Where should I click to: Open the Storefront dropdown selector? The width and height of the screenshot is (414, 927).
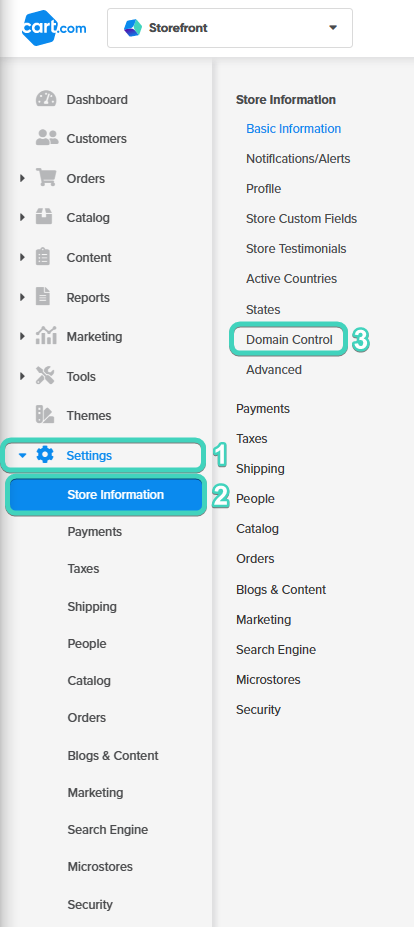point(230,28)
